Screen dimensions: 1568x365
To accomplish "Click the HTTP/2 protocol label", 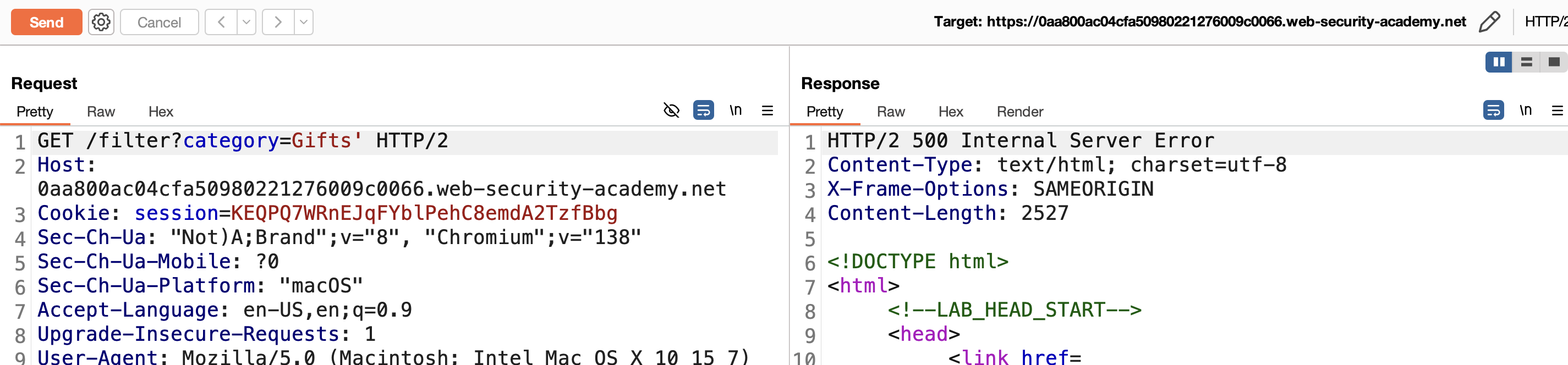I will point(1546,22).
